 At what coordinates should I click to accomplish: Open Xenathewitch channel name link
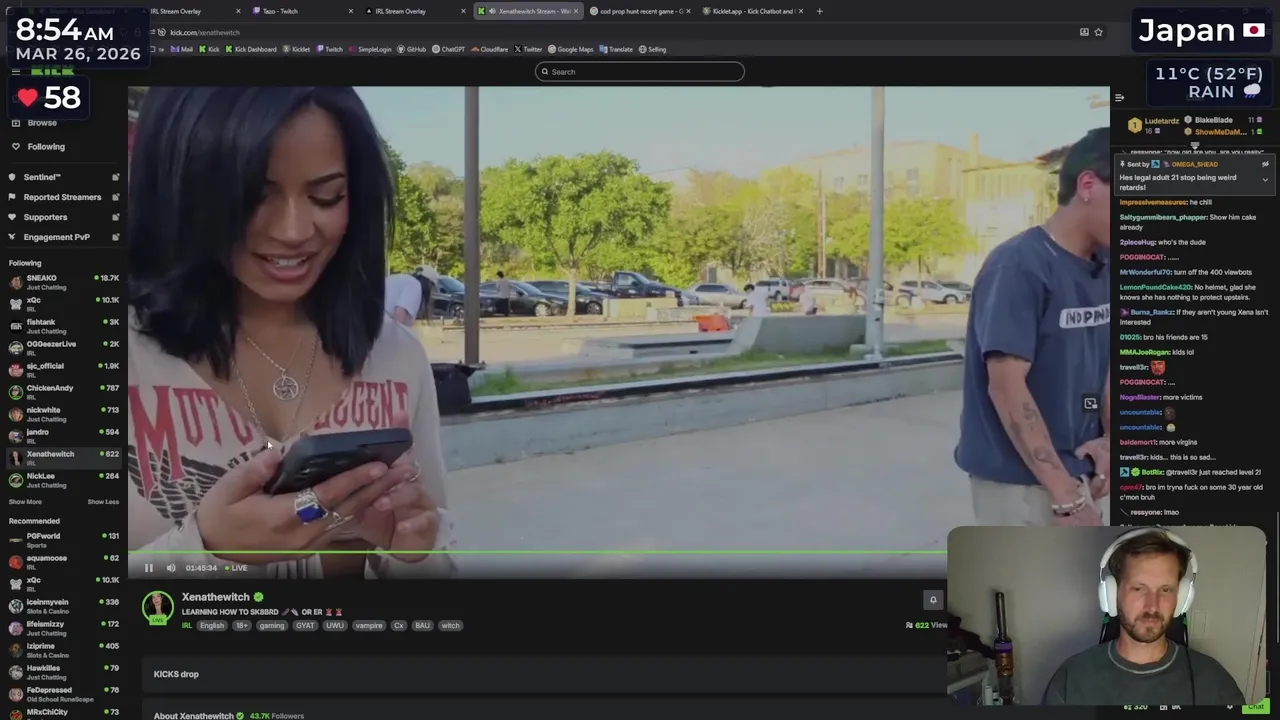tap(215, 597)
